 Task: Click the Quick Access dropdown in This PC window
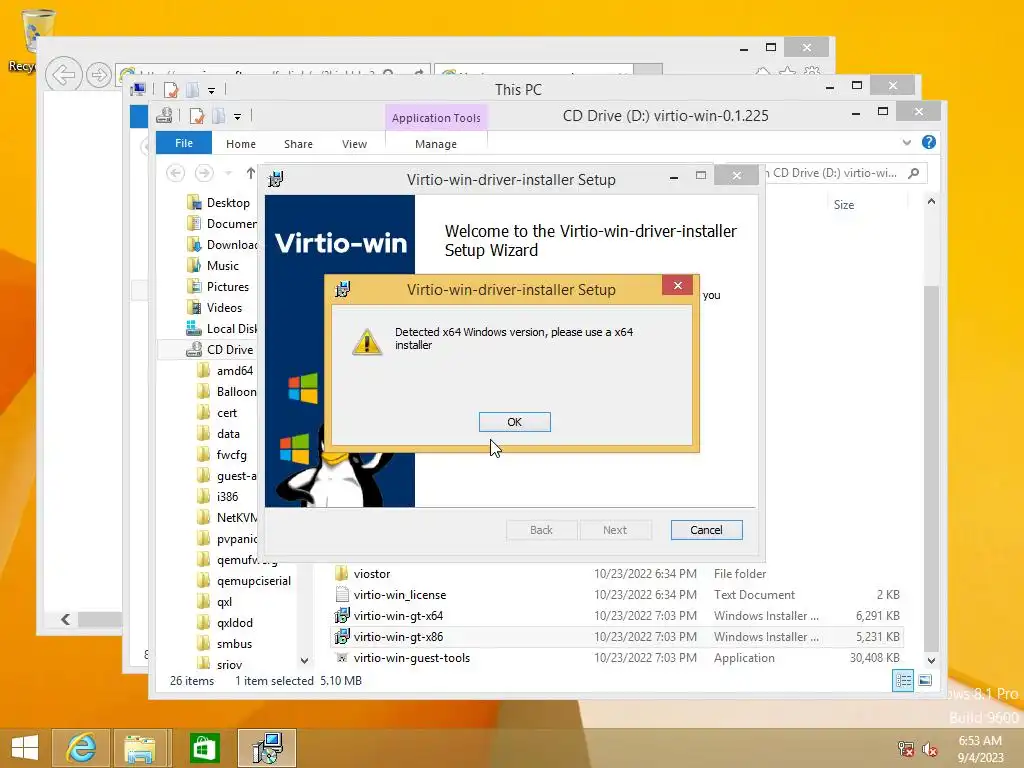point(211,90)
